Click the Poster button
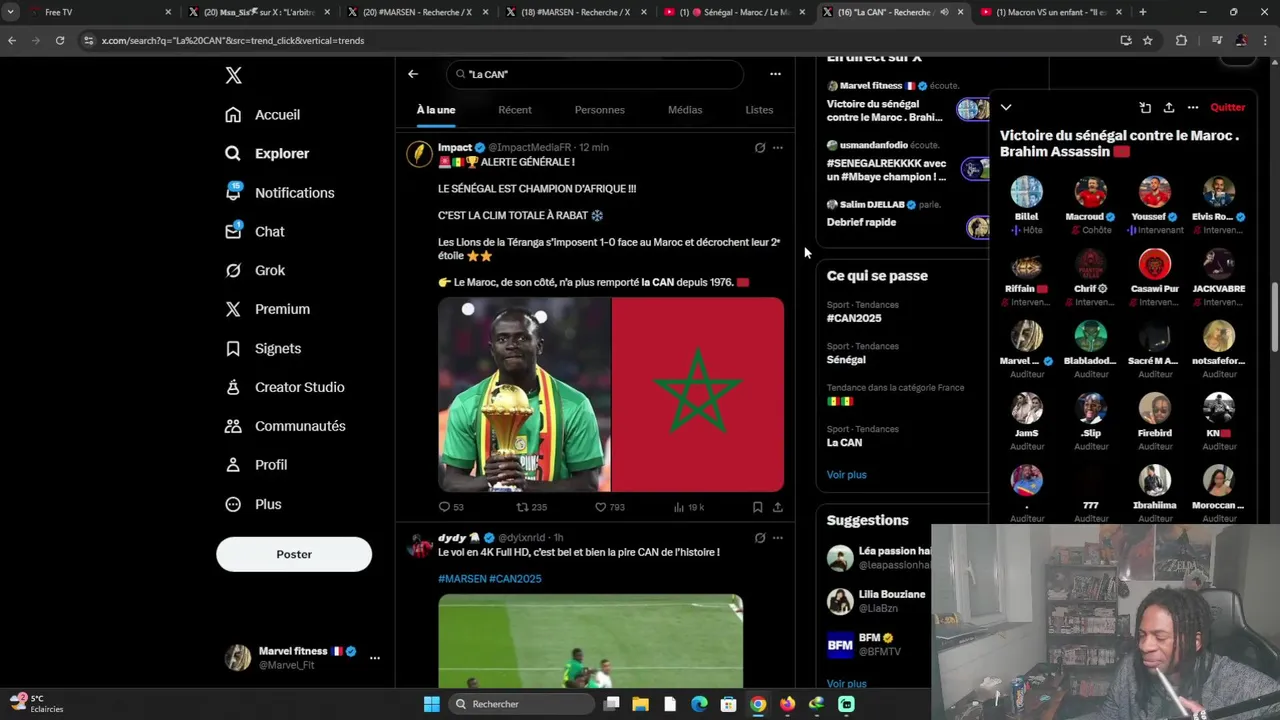The height and width of the screenshot is (720, 1280). (294, 554)
